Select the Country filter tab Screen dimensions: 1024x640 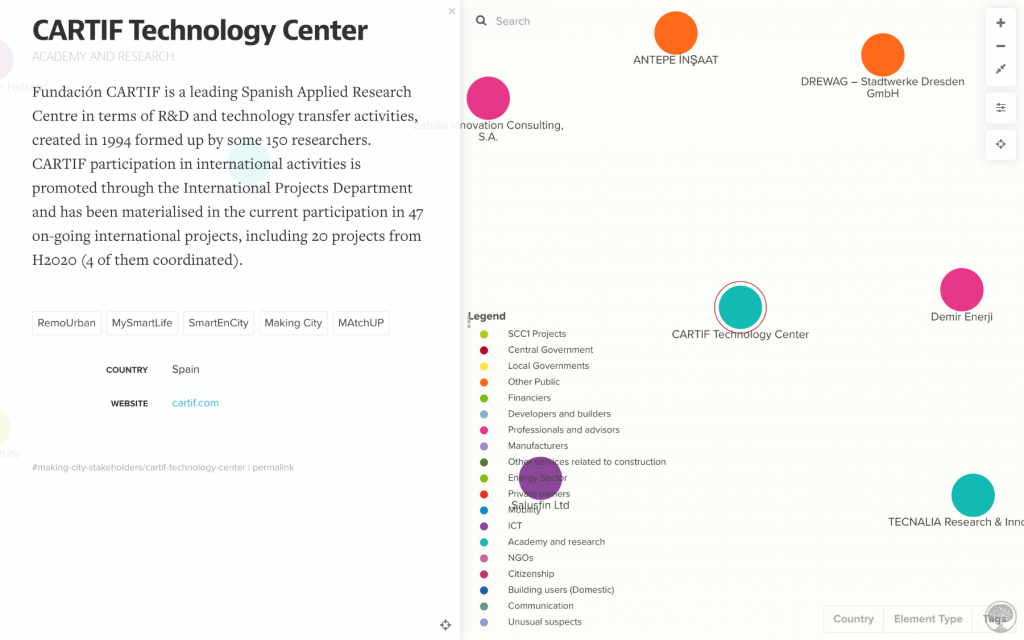853,619
